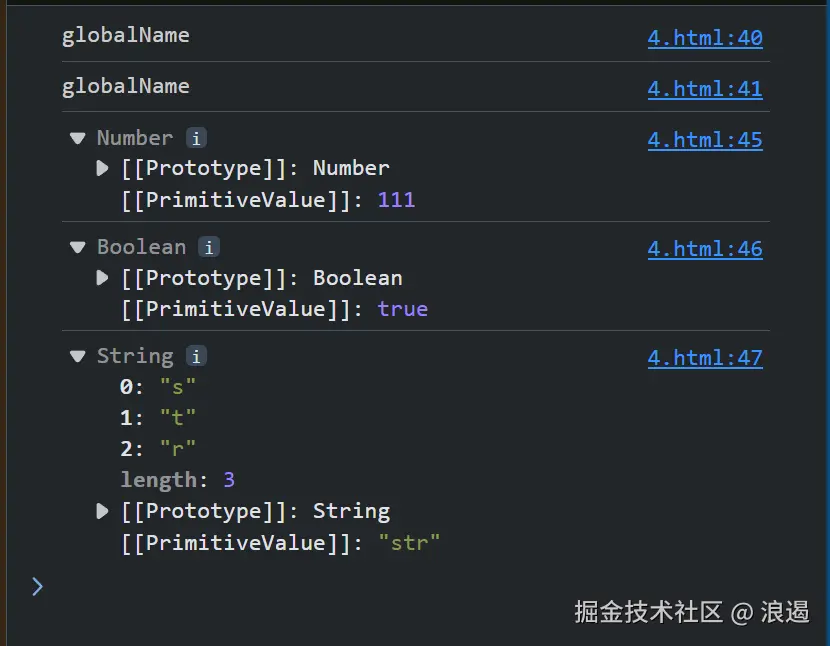Click the info icon beside Boolean

208,247
